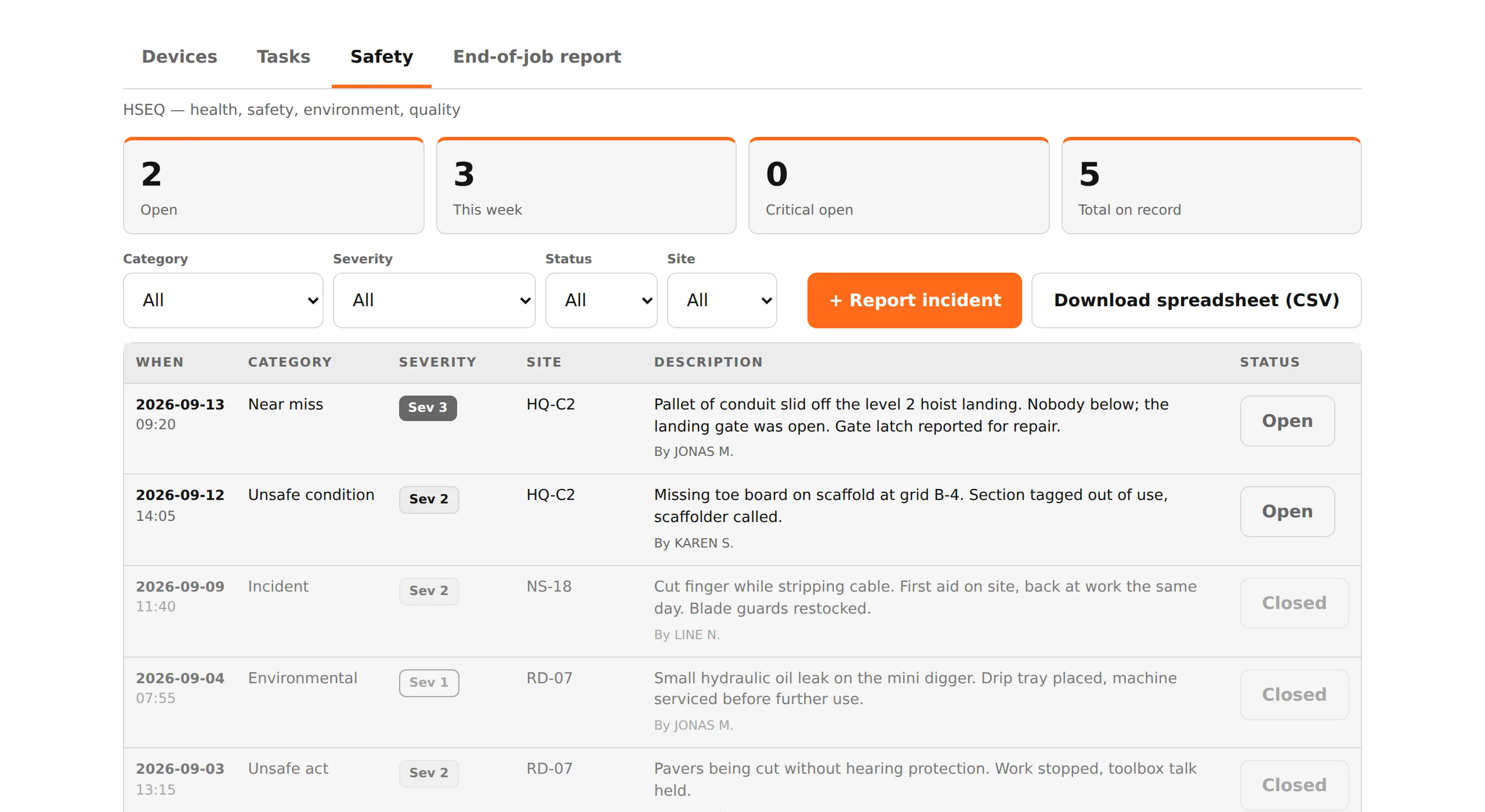Toggle Closed status of the cut finger incident
The width and height of the screenshot is (1485, 812).
(x=1295, y=603)
